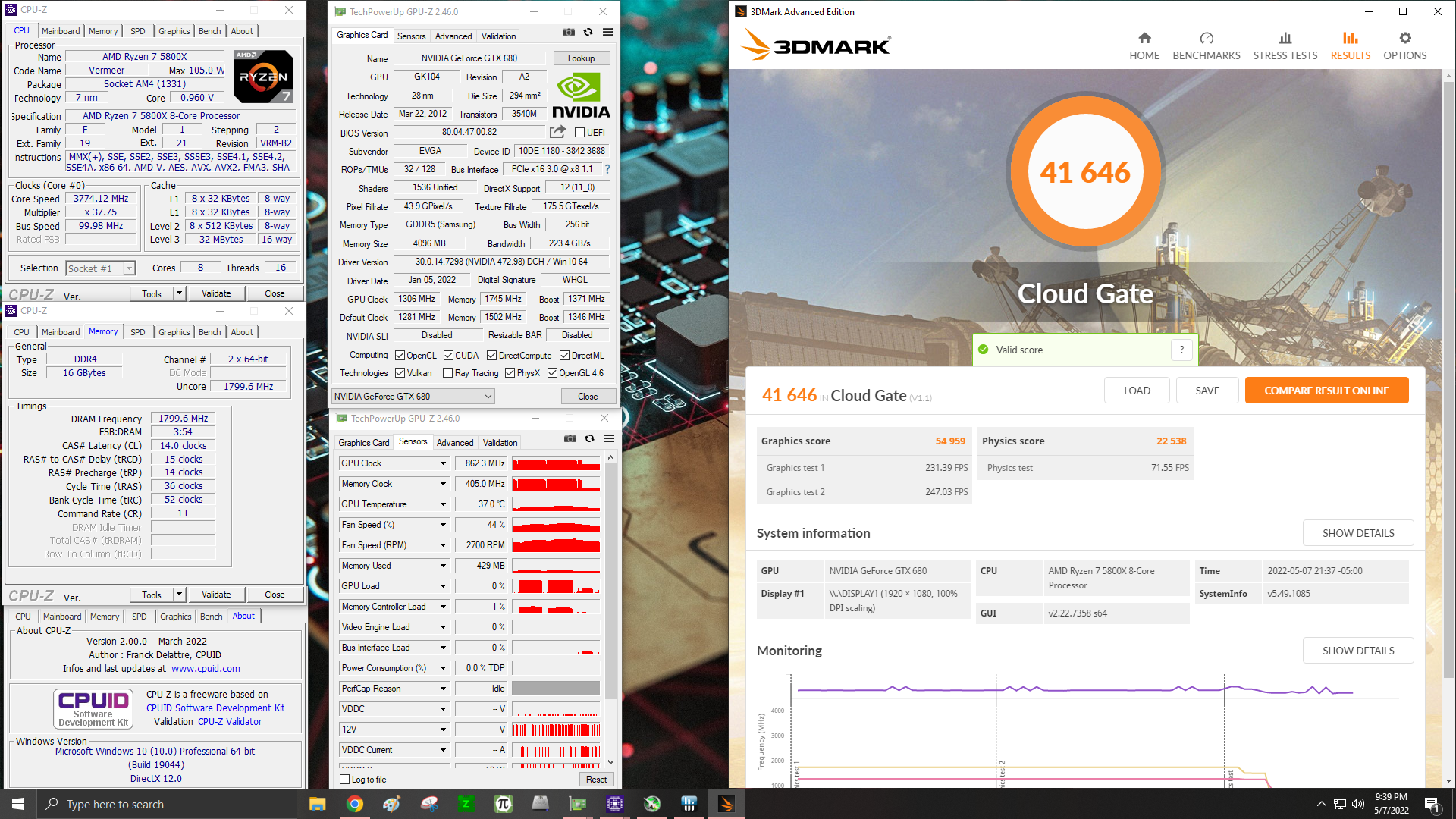The width and height of the screenshot is (1456, 819).
Task: Expand GPU Temperature sensor dropdown
Action: (443, 504)
